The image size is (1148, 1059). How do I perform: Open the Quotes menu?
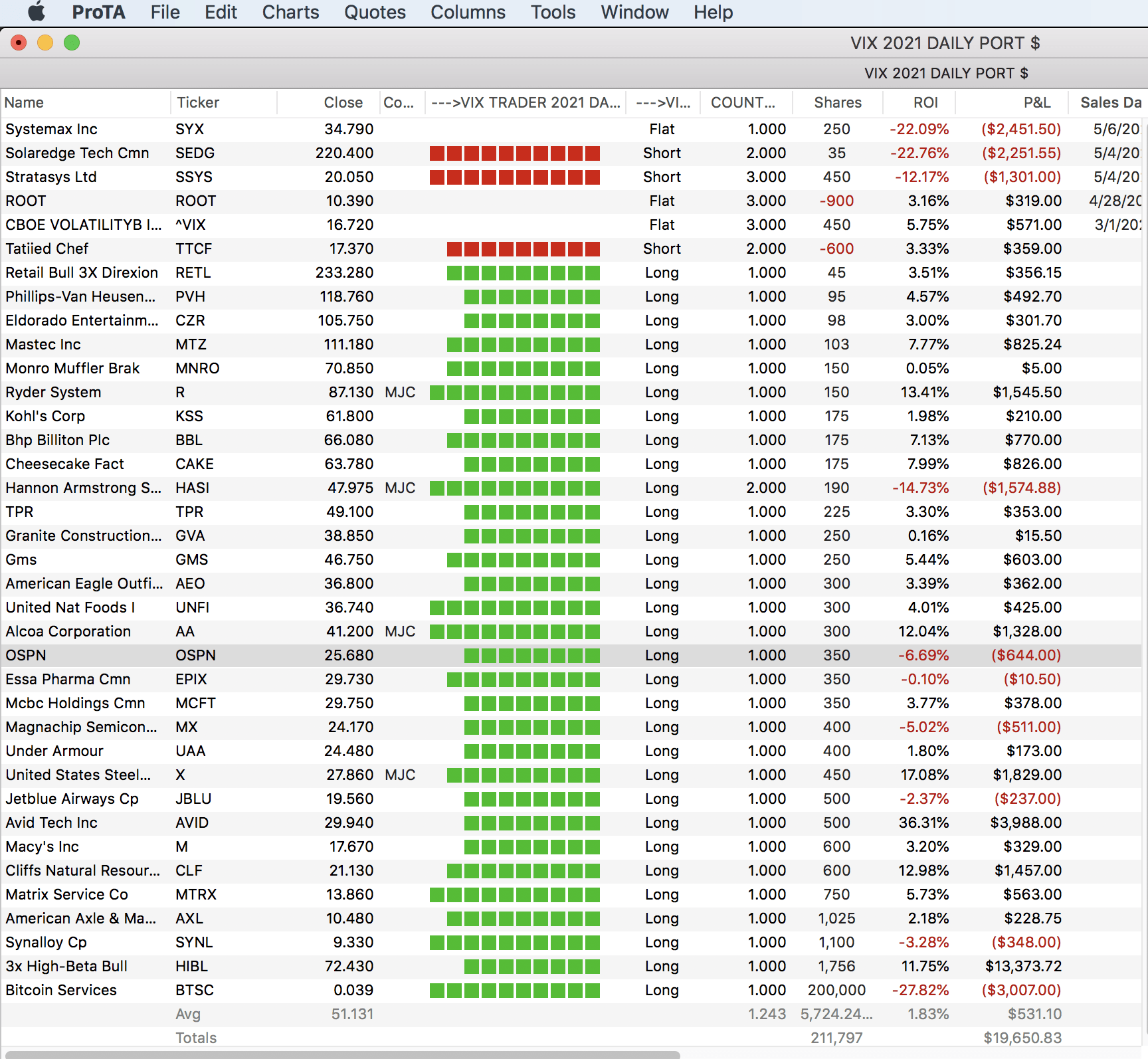tap(375, 12)
